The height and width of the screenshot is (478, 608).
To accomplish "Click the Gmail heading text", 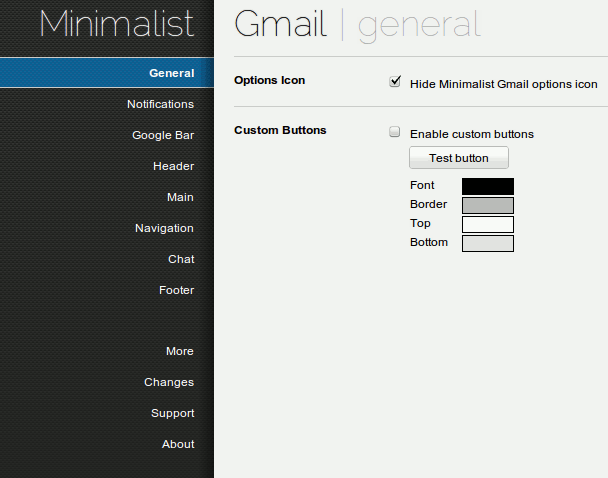I will pyautogui.click(x=280, y=24).
